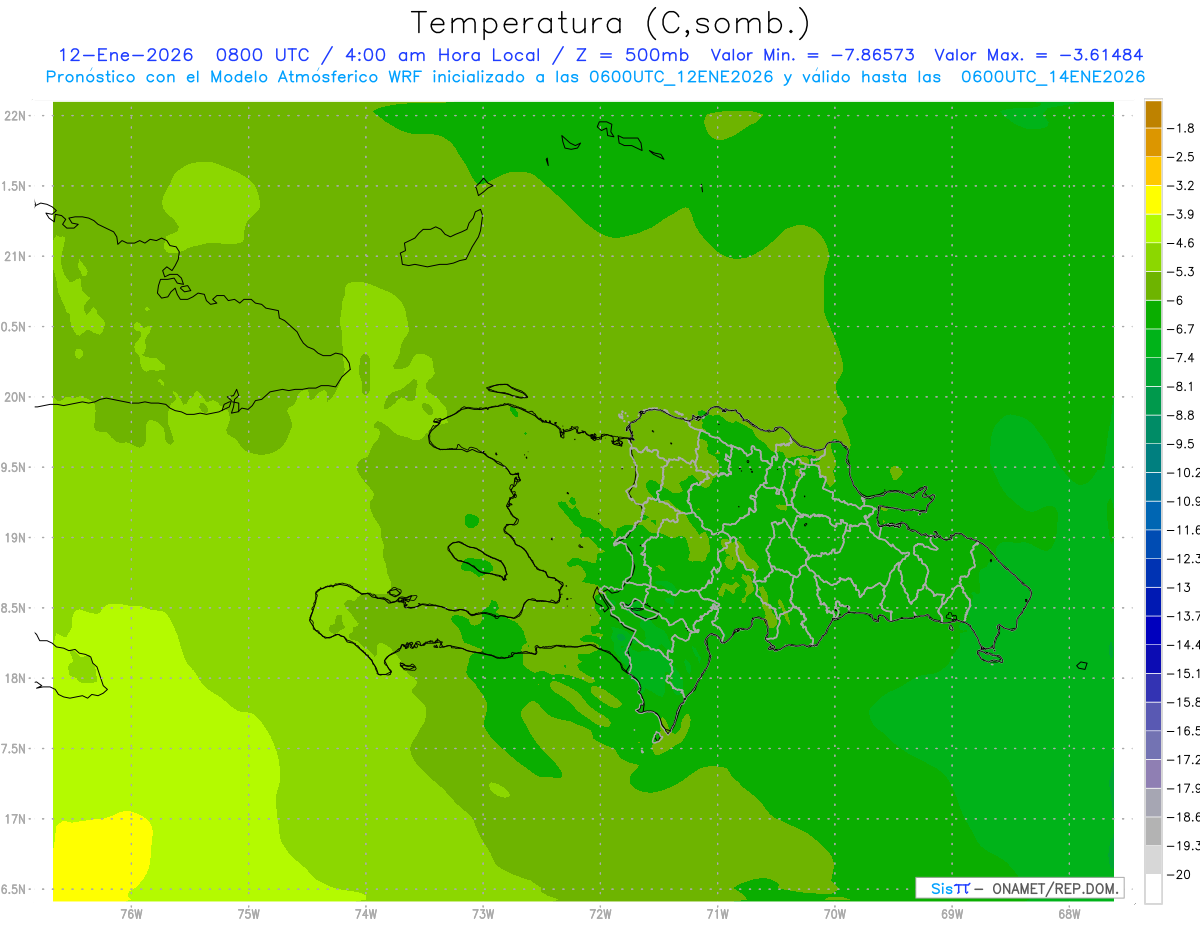Select the date text '12-Ene-2026'

coord(126,55)
